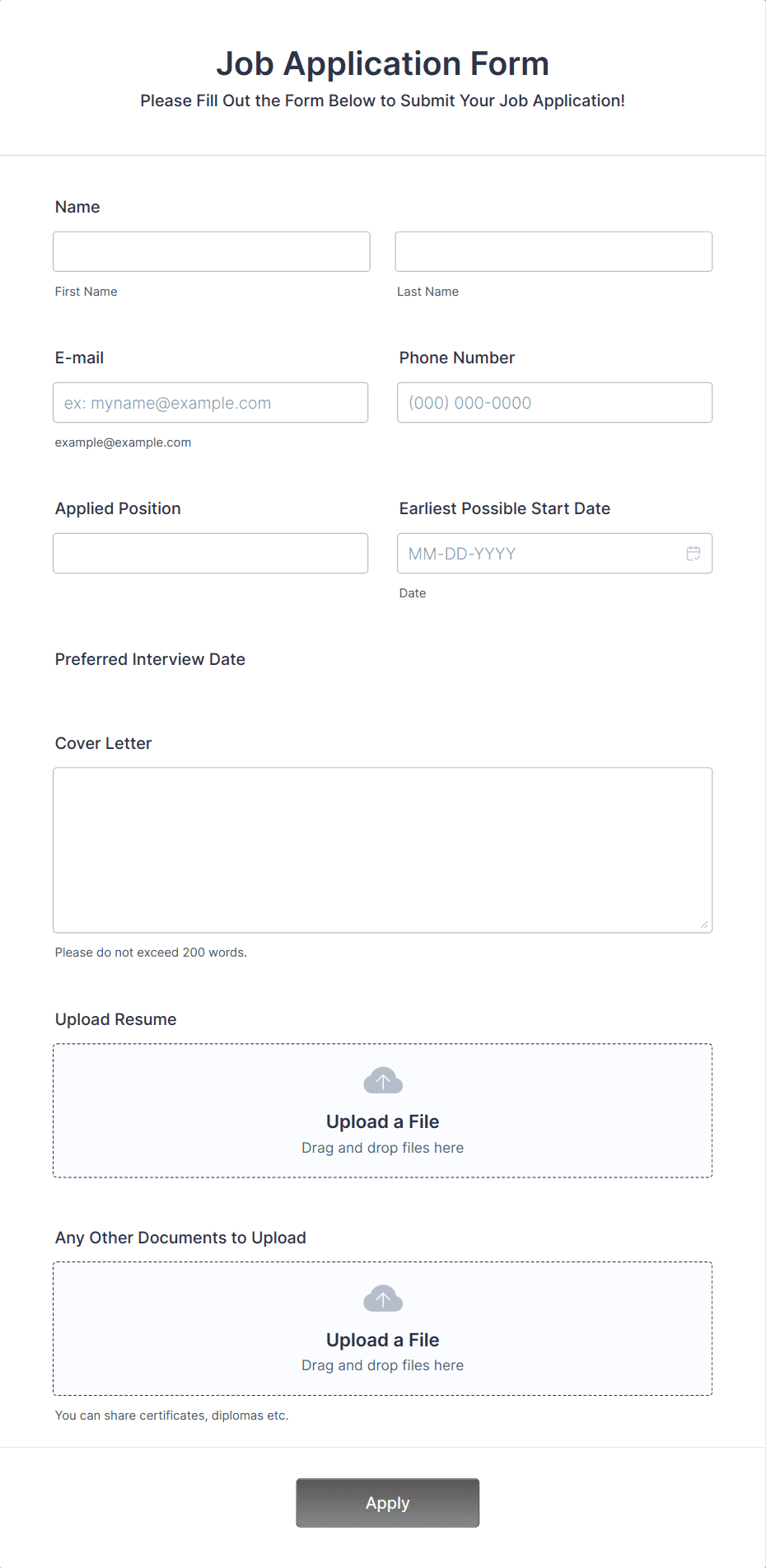Image resolution: width=766 pixels, height=1568 pixels.
Task: Select the E-mail field label
Action: tap(79, 358)
